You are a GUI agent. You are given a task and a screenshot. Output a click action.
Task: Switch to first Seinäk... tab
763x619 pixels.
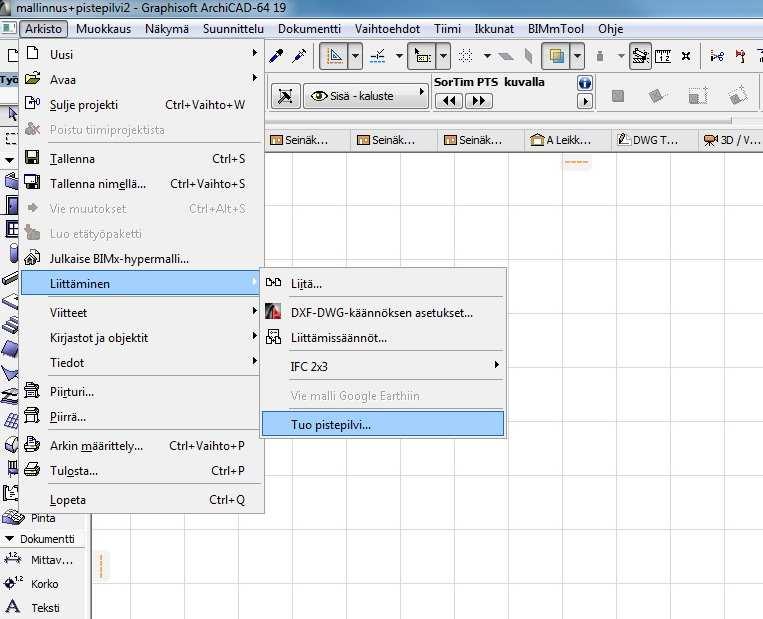click(x=307, y=140)
